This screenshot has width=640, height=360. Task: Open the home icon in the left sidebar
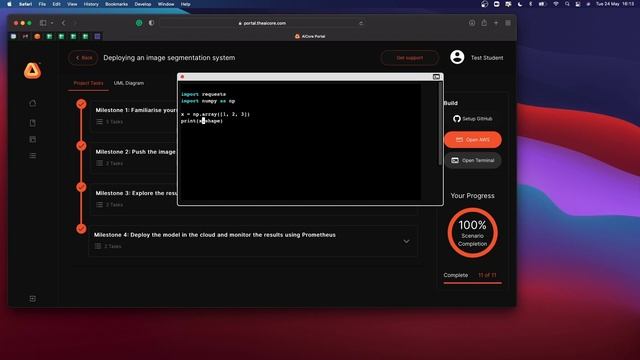coord(33,103)
